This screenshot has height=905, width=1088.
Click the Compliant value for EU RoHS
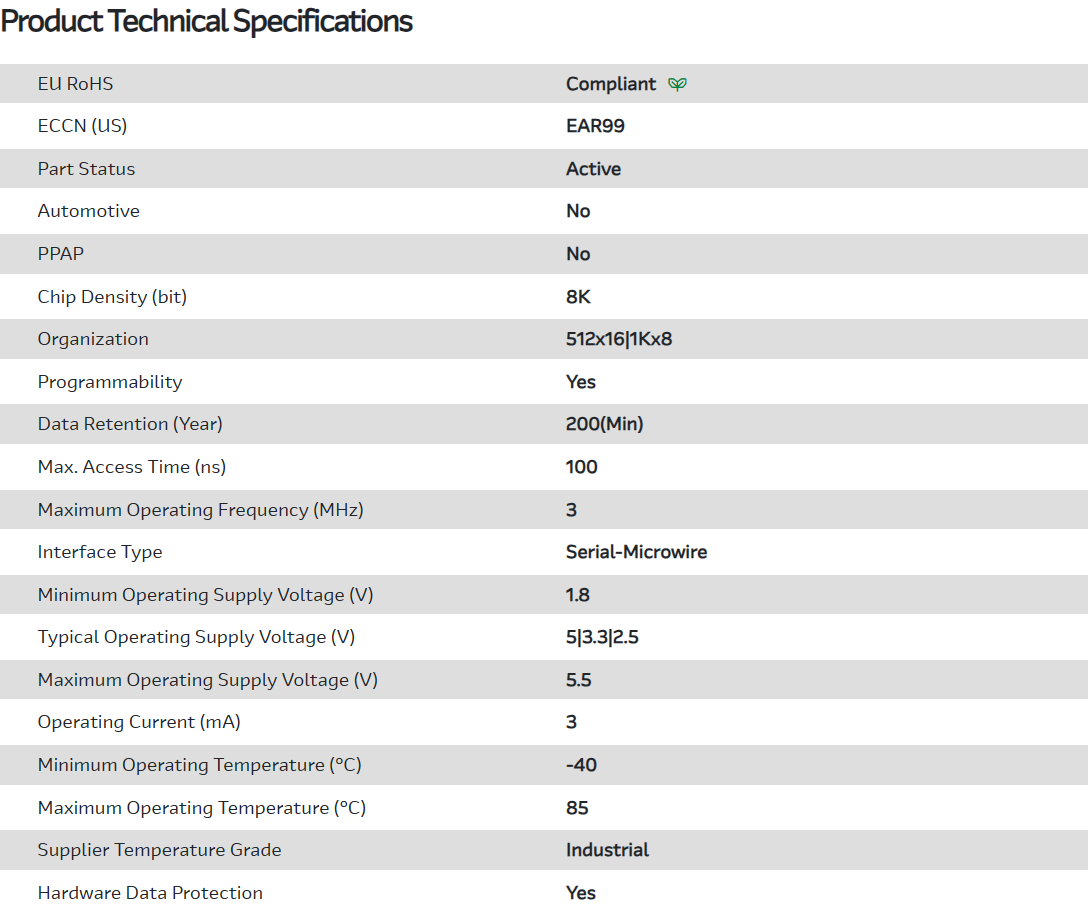[x=611, y=84]
